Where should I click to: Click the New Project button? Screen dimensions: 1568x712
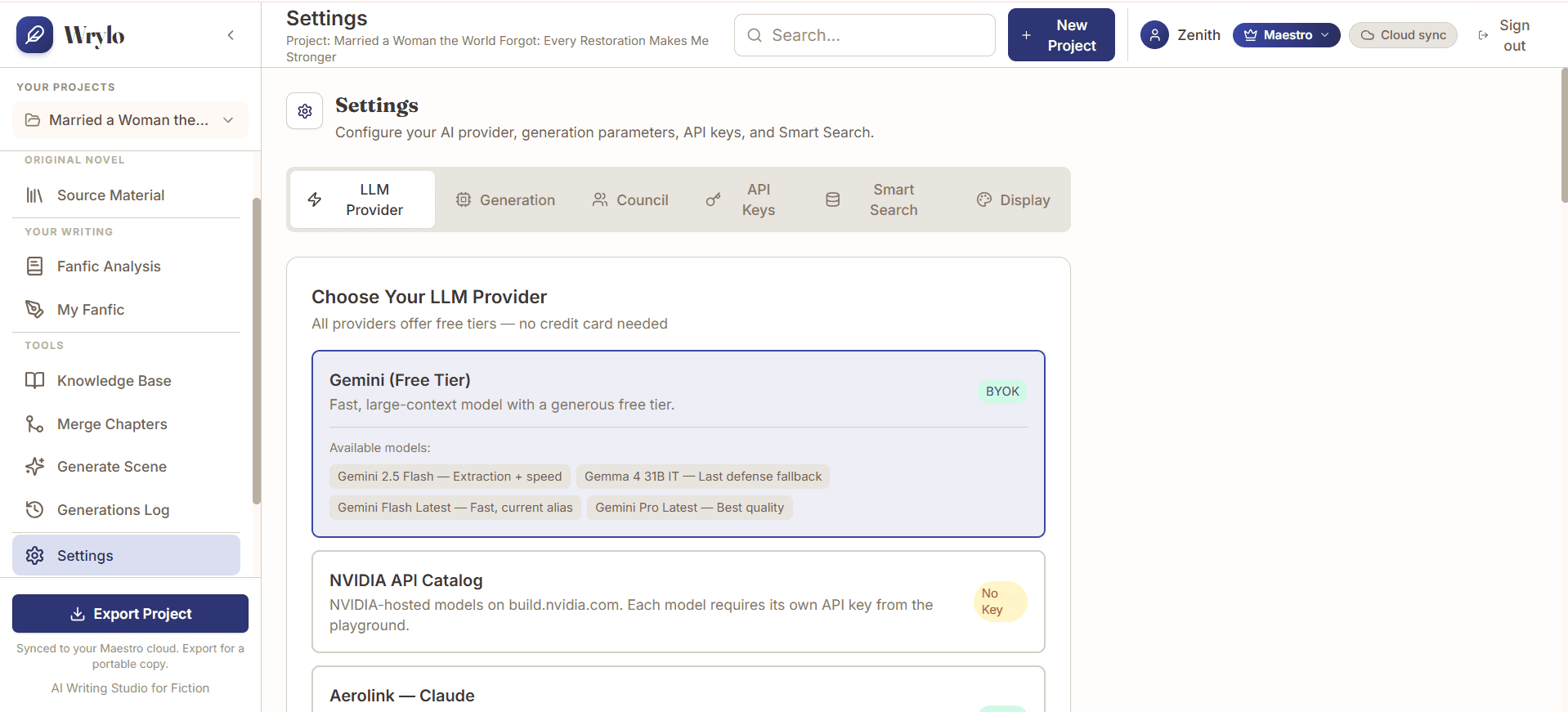click(1061, 35)
